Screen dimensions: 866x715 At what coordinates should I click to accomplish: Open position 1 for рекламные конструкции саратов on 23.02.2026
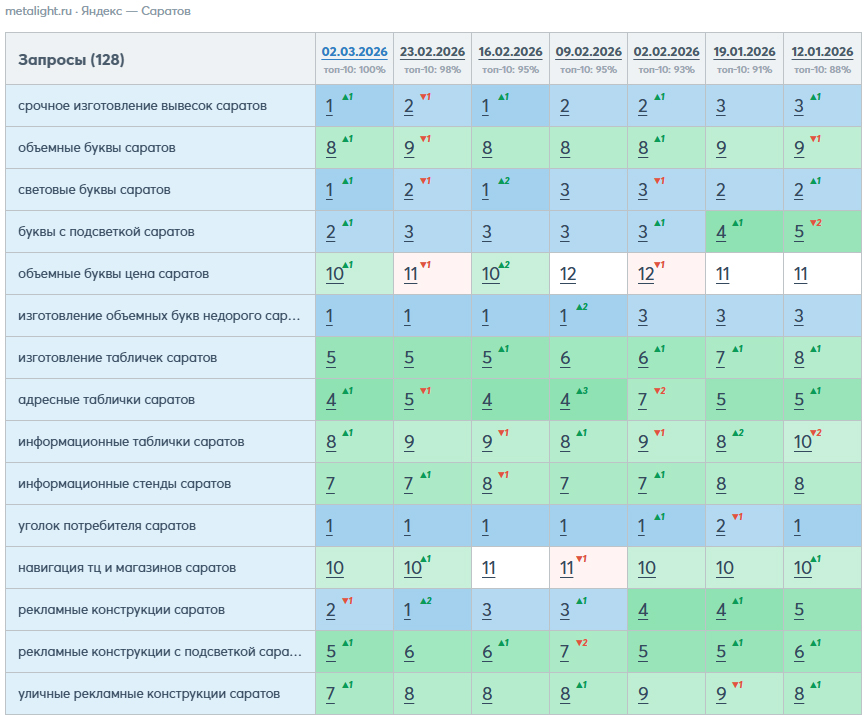tap(408, 610)
